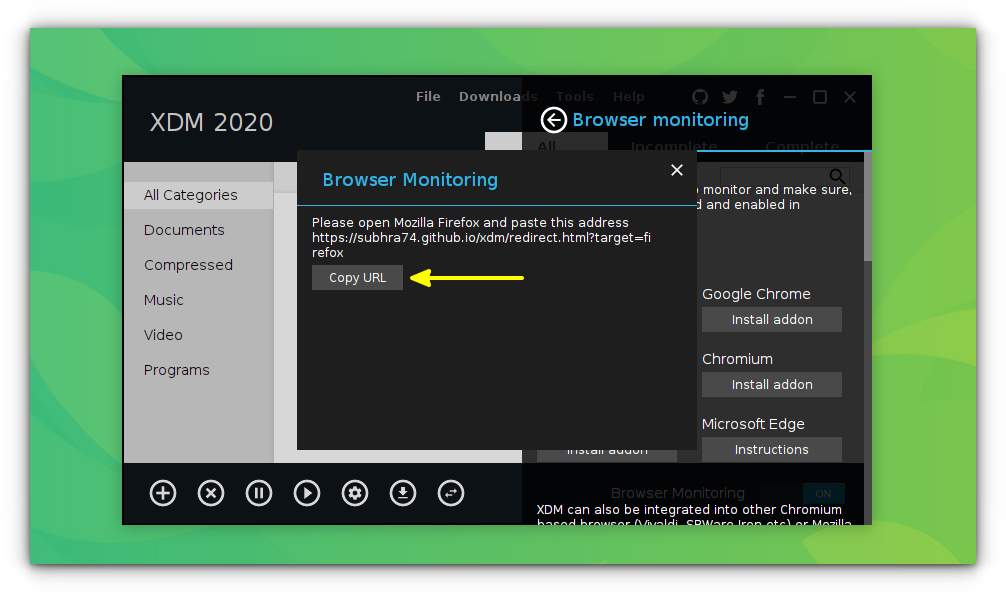The image size is (1006, 596).
Task: Go back using the arrow beside Browser monitoring
Action: coord(553,120)
